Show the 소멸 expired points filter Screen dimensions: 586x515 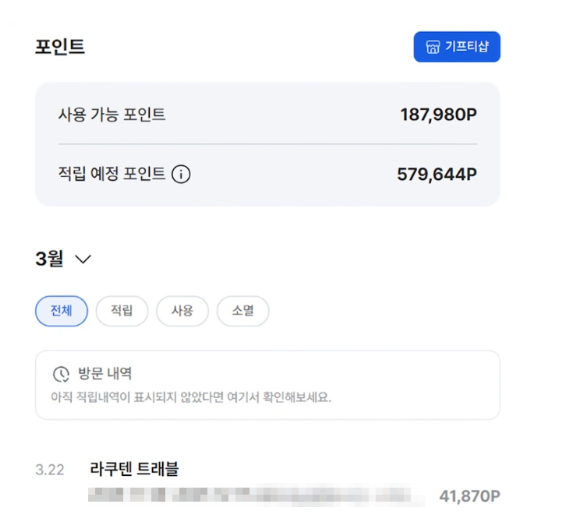coord(243,311)
